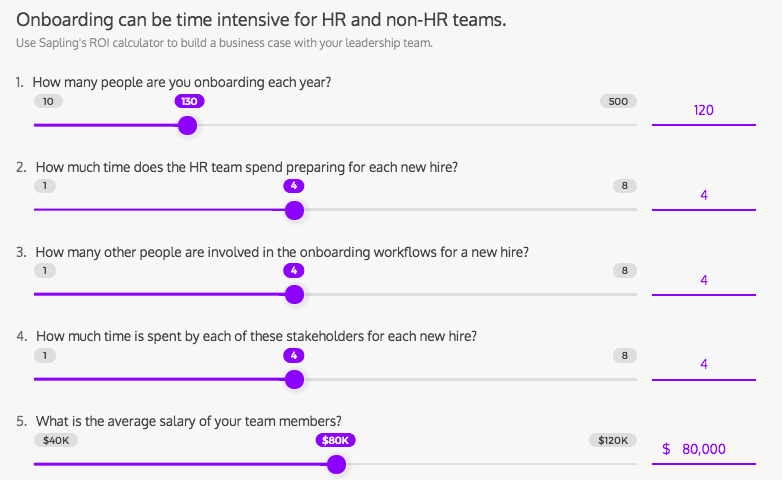Click the onboarding-per-year slider handle

point(187,126)
